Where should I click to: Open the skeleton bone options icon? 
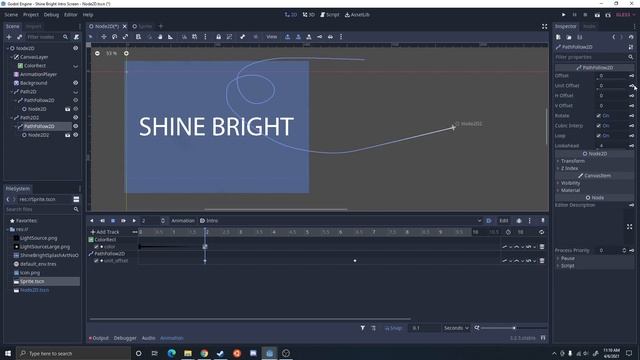[x=242, y=37]
